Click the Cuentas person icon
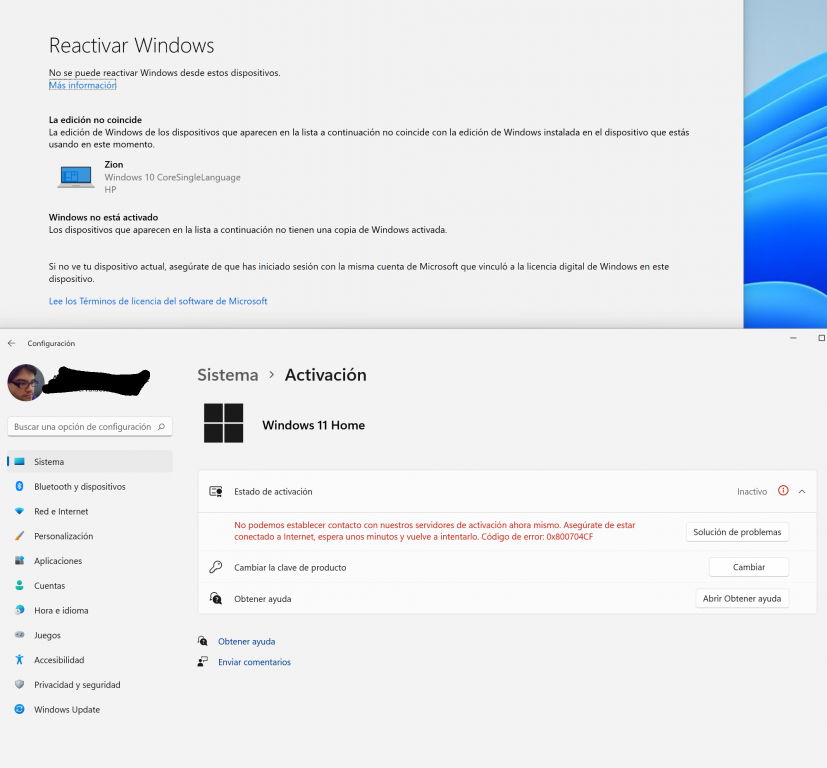Screen dimensions: 827x768 (20, 585)
